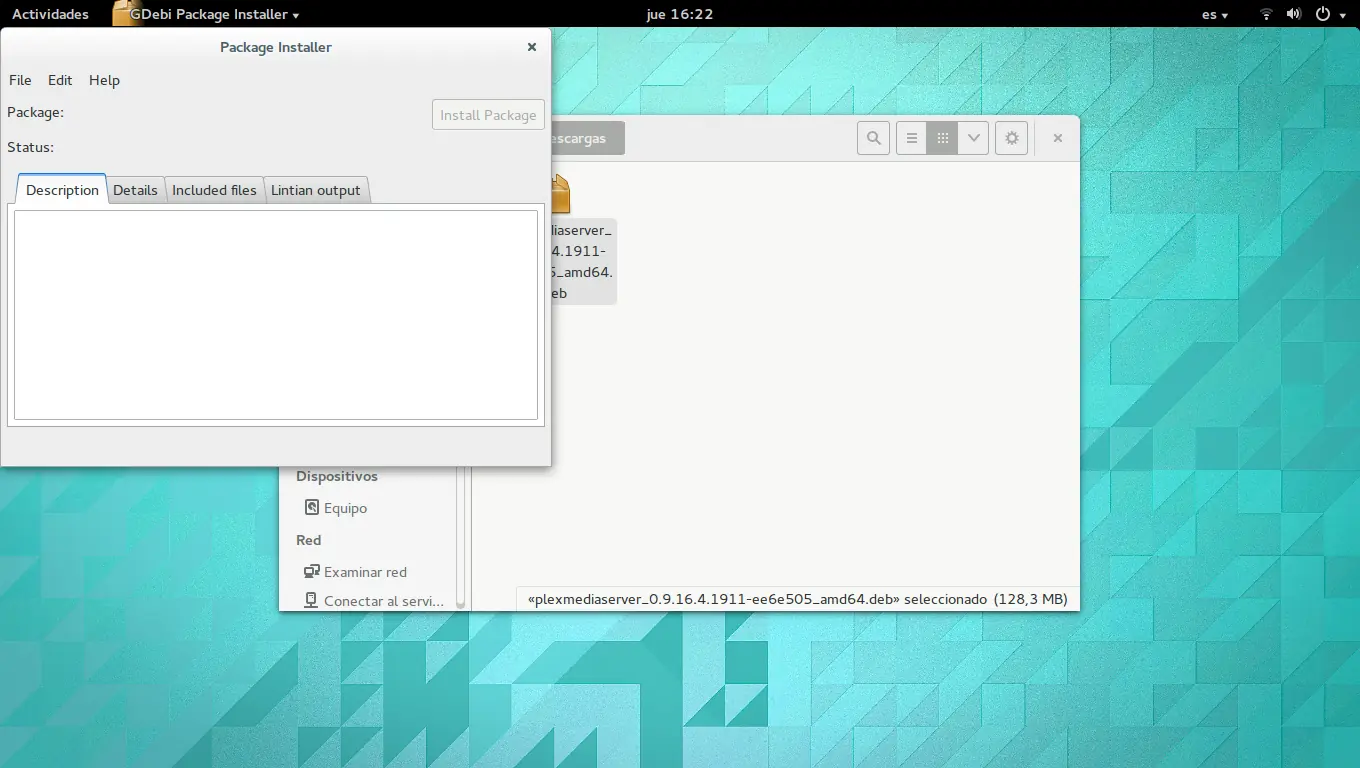This screenshot has width=1360, height=768.
Task: Expand the view options dropdown arrow
Action: [x=973, y=138]
